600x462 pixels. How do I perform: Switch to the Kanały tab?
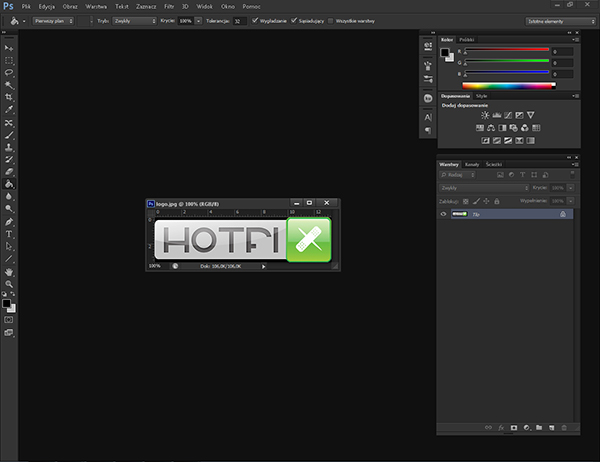click(472, 165)
